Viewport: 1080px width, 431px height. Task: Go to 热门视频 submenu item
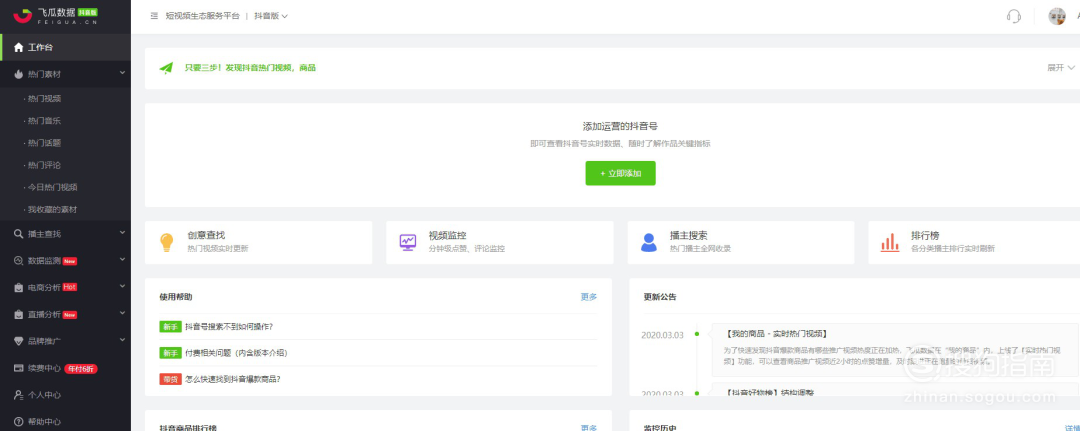pos(45,99)
